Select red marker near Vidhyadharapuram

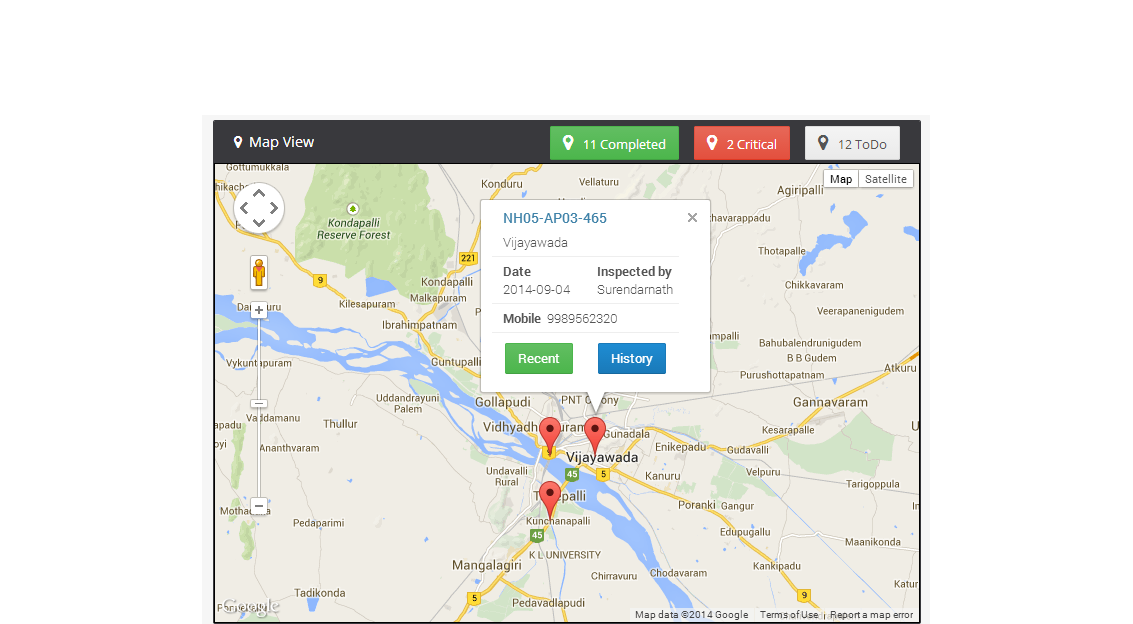[550, 433]
